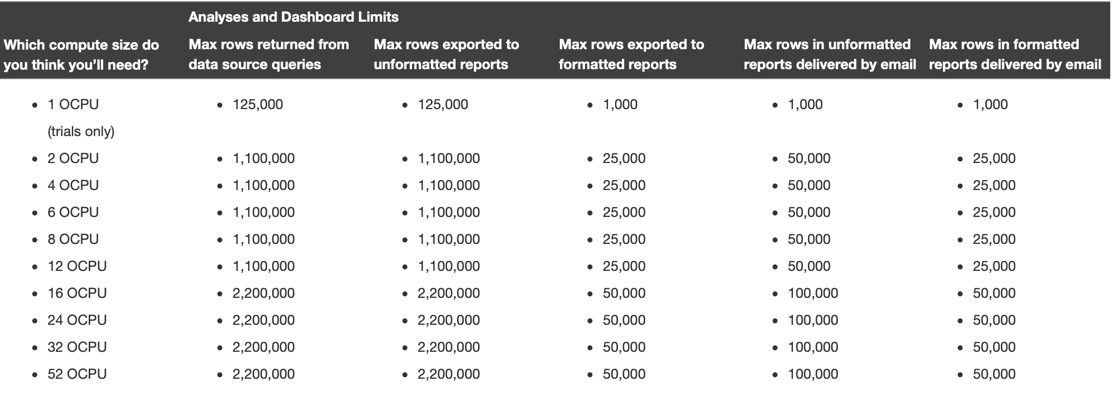Viewport: 1112px width, 398px height.
Task: Click the 50,000 unformatted email value for 6 OCPU
Action: 808,212
